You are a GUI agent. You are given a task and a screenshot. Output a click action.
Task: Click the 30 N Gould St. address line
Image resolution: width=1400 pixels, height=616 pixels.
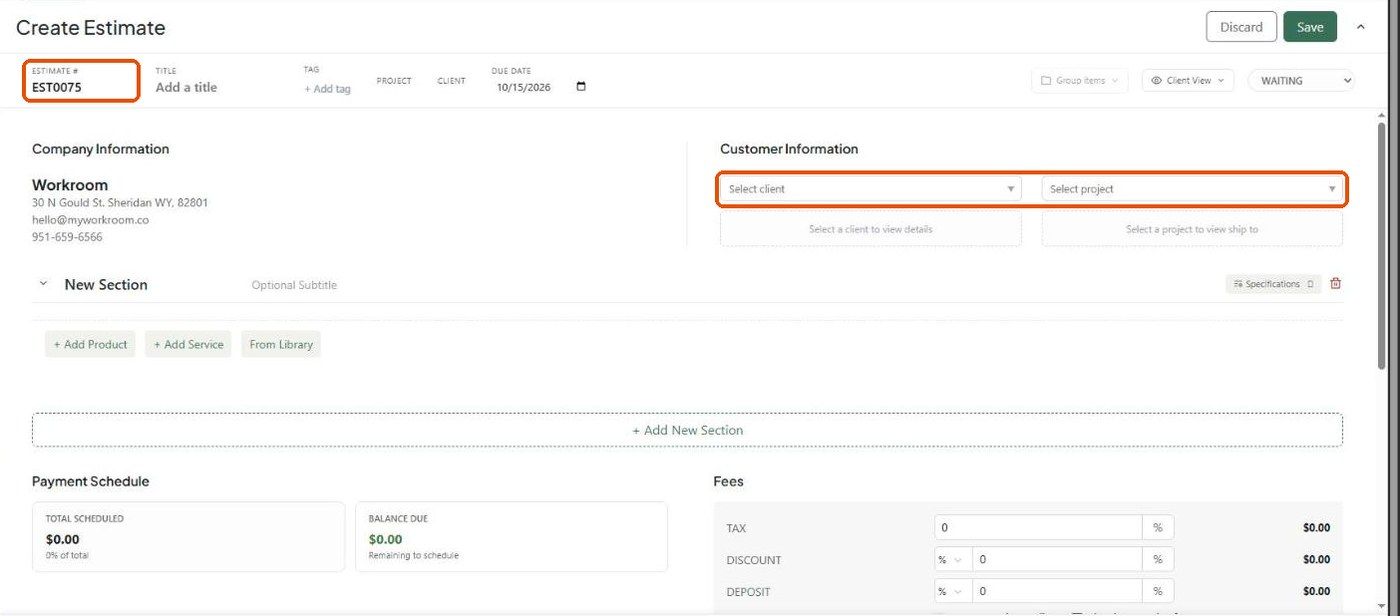pyautogui.click(x=120, y=203)
